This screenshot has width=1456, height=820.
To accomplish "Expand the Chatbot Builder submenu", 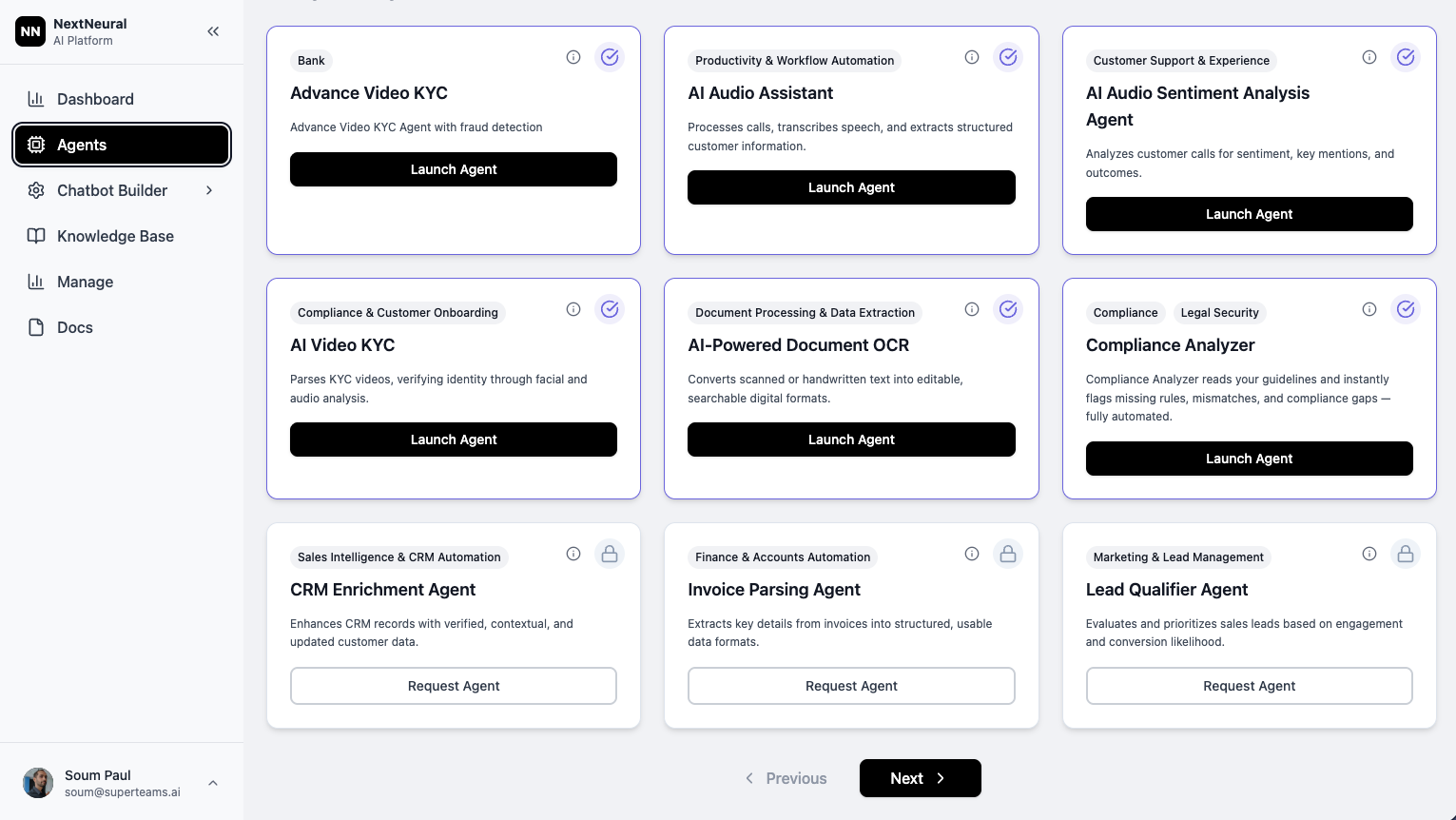I will tap(209, 190).
